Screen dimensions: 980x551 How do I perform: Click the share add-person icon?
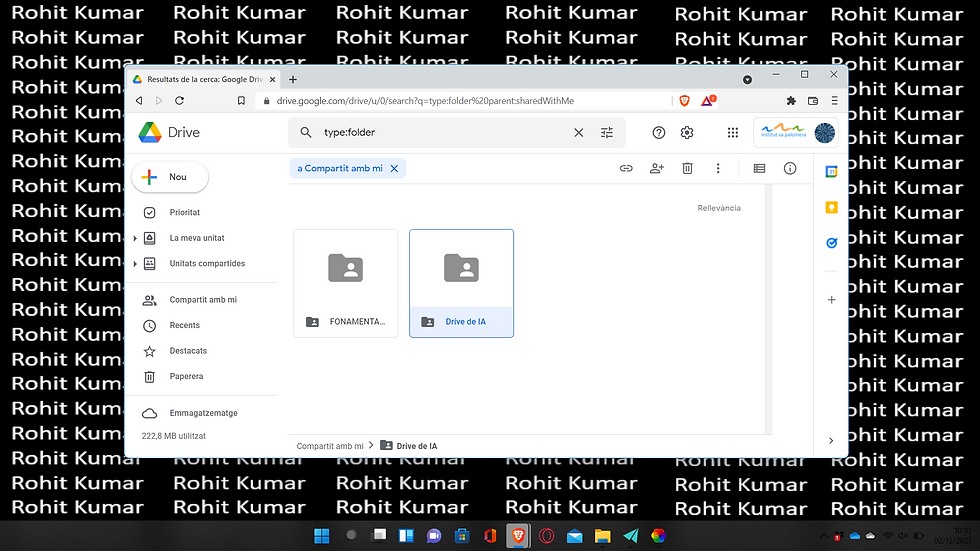[x=657, y=169]
